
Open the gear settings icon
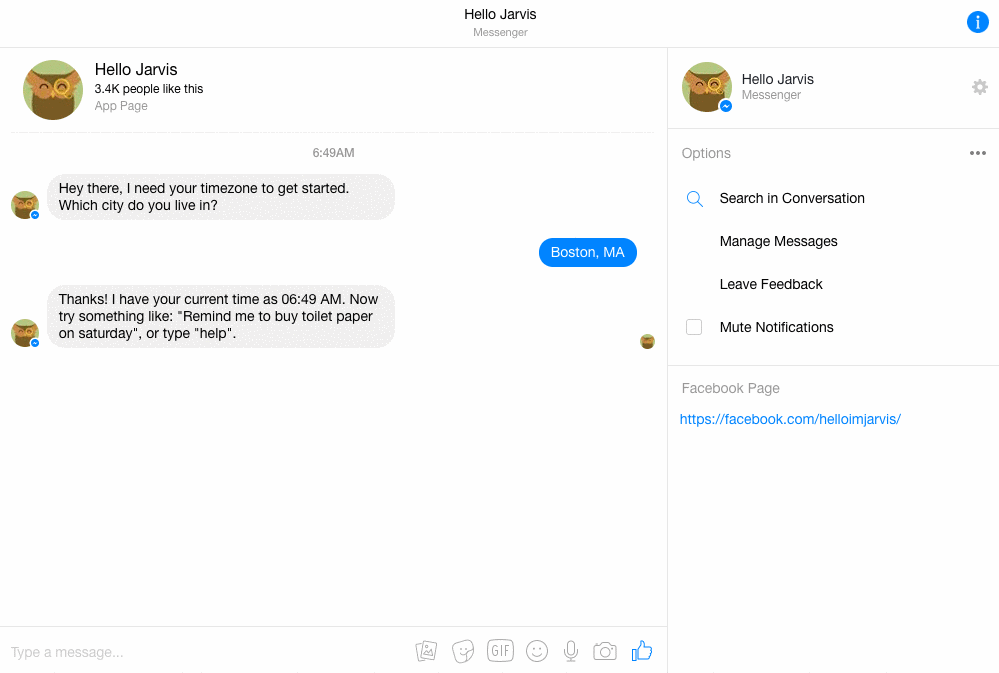(980, 87)
